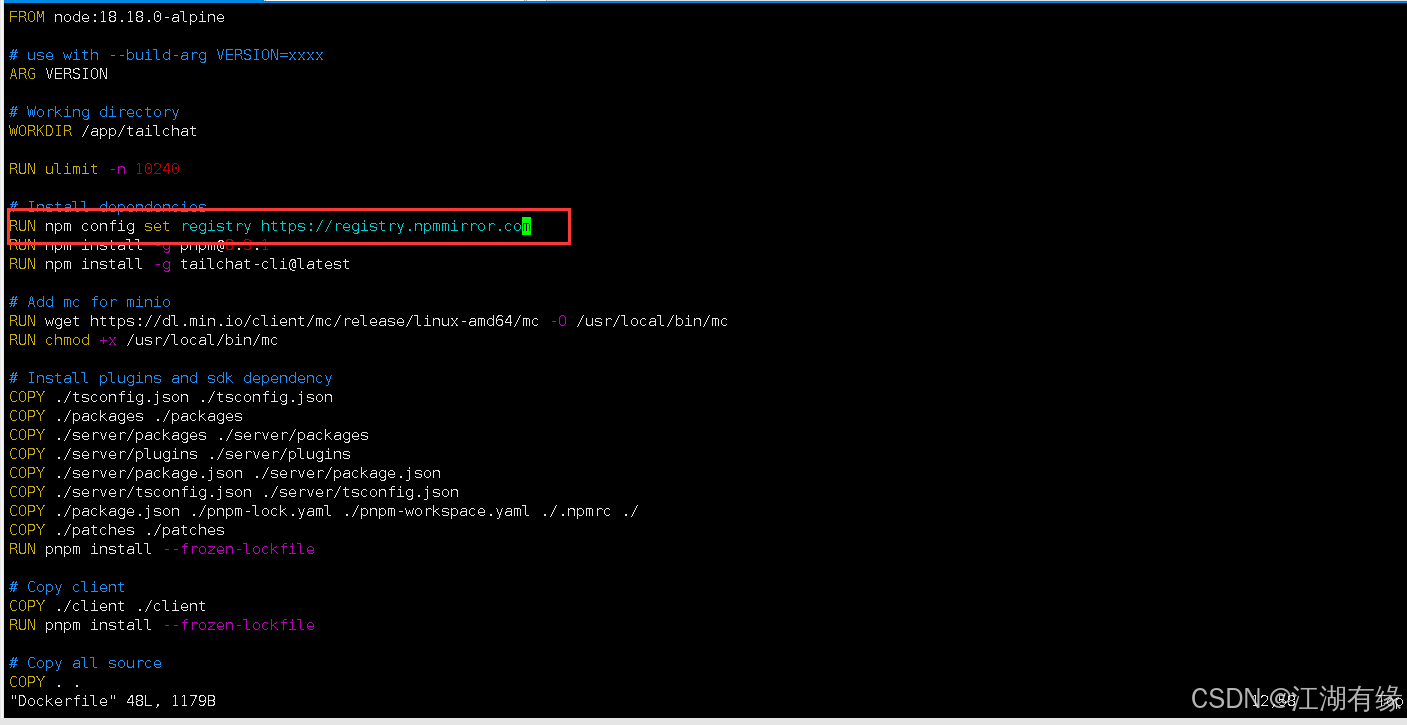Screen dimensions: 1407x725
Task: Click the line "COPY ./tsconfig.json ./tsconfig.json"
Action: (171, 397)
